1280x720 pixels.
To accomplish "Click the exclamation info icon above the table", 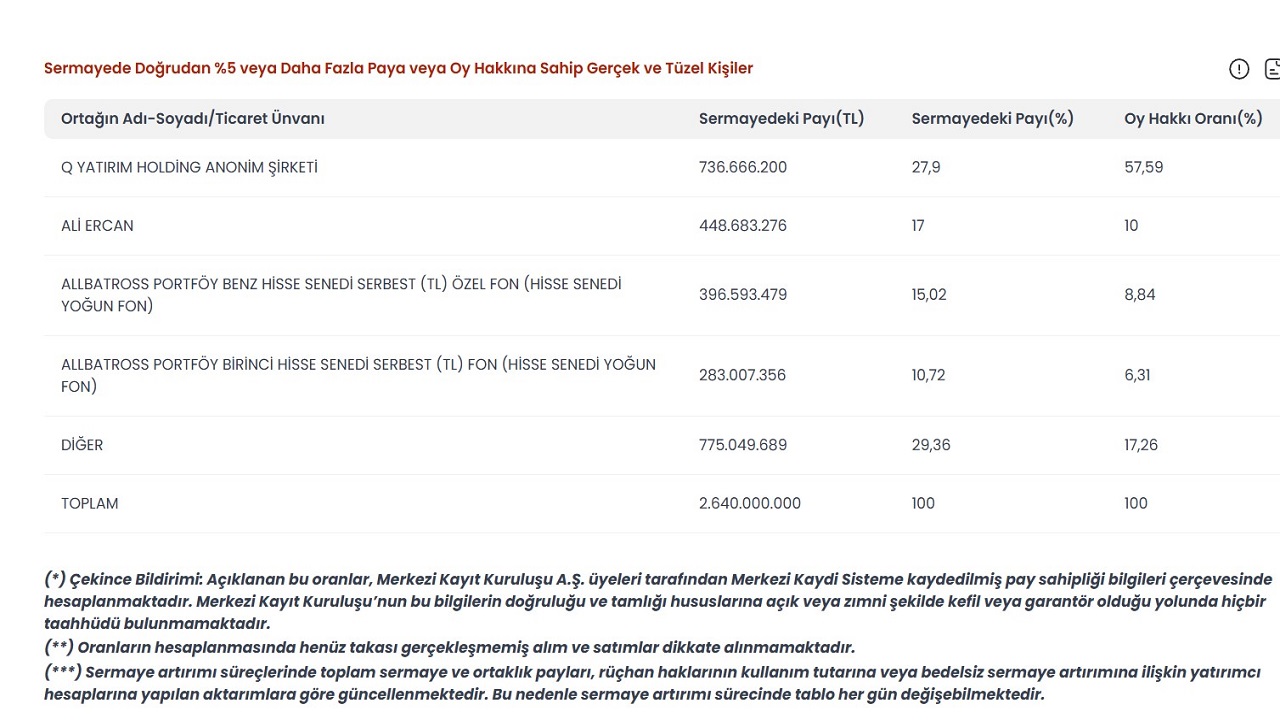I will (x=1239, y=69).
